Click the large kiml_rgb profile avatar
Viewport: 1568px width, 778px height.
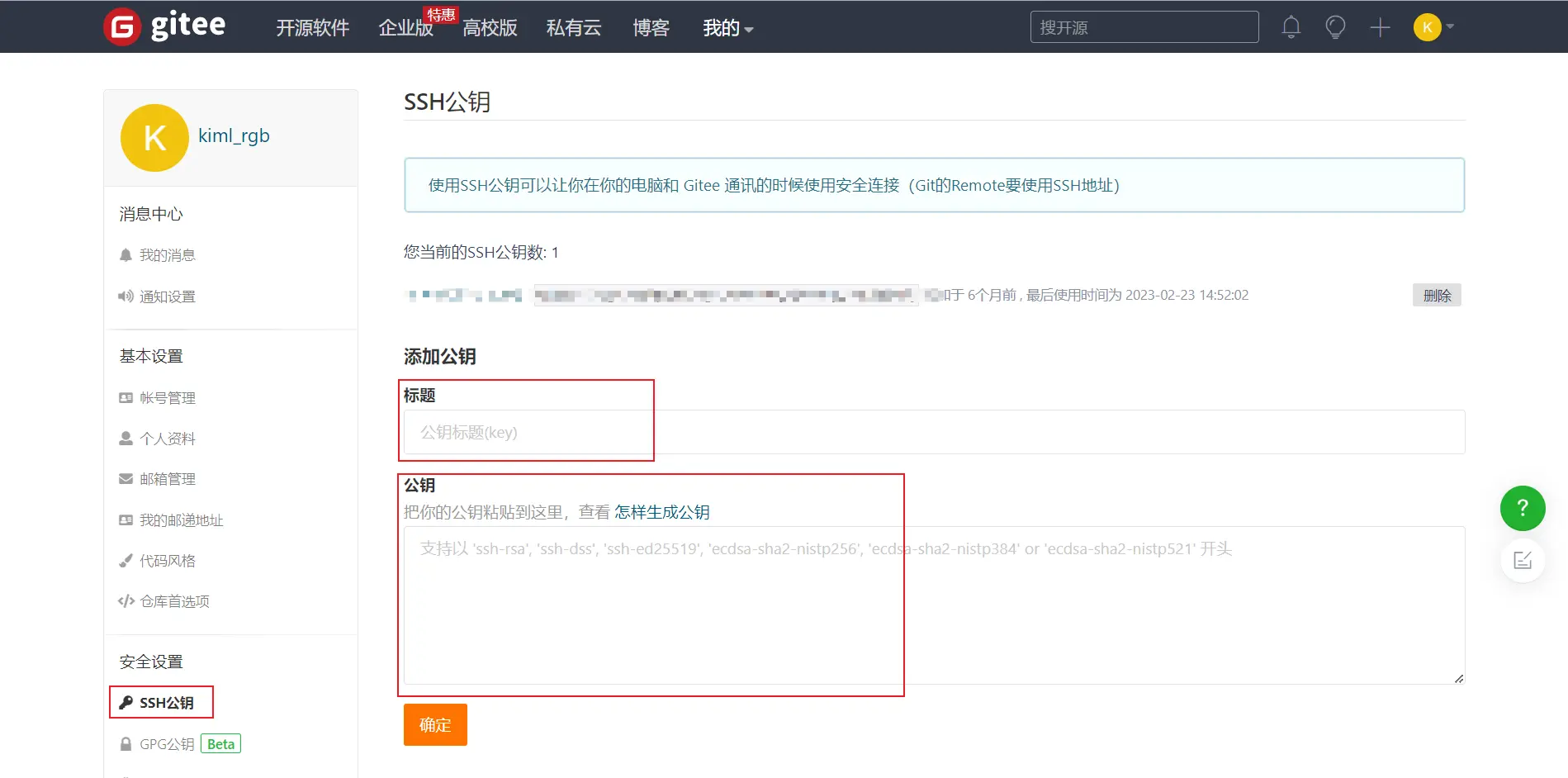(154, 138)
